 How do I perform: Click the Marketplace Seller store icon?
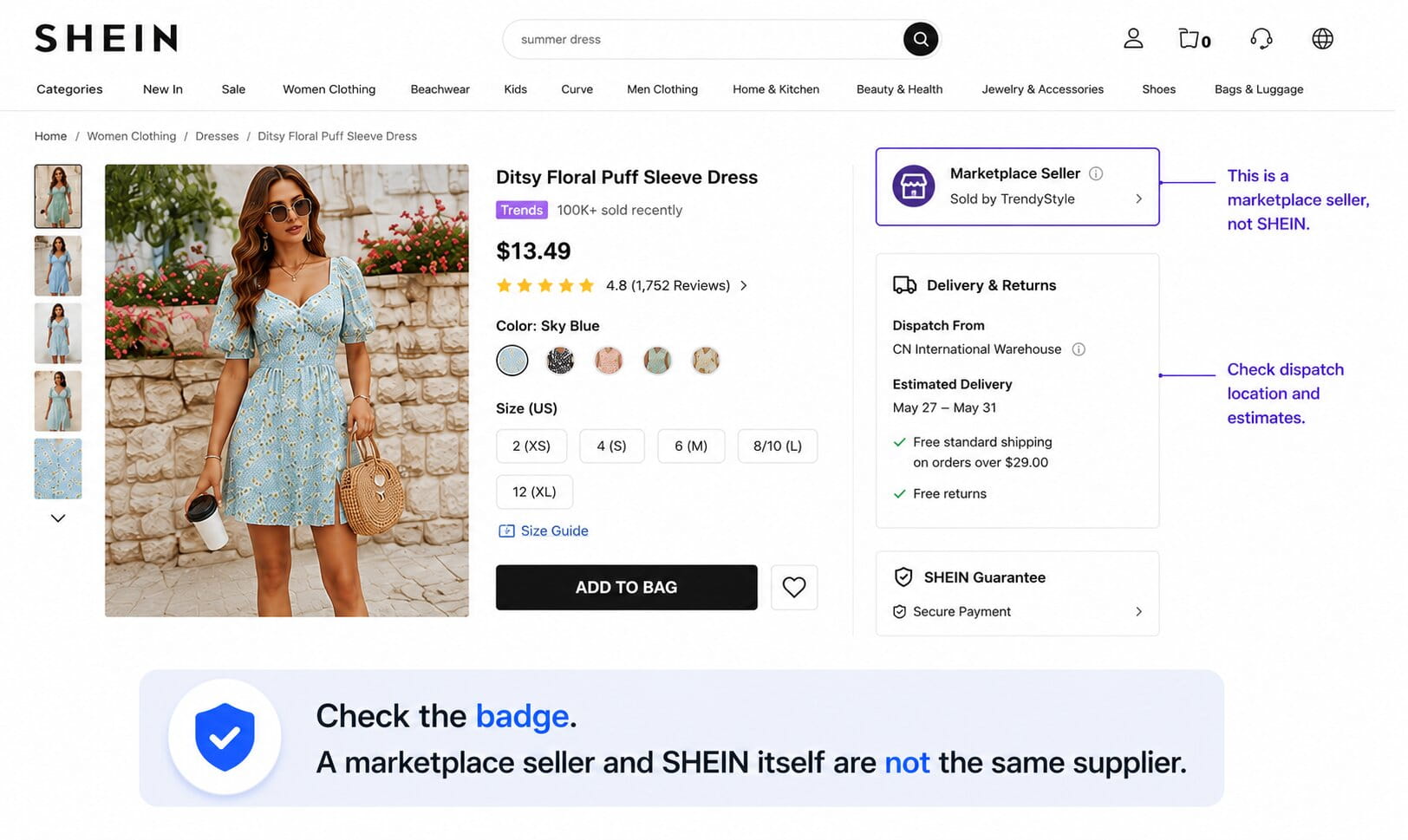click(914, 186)
